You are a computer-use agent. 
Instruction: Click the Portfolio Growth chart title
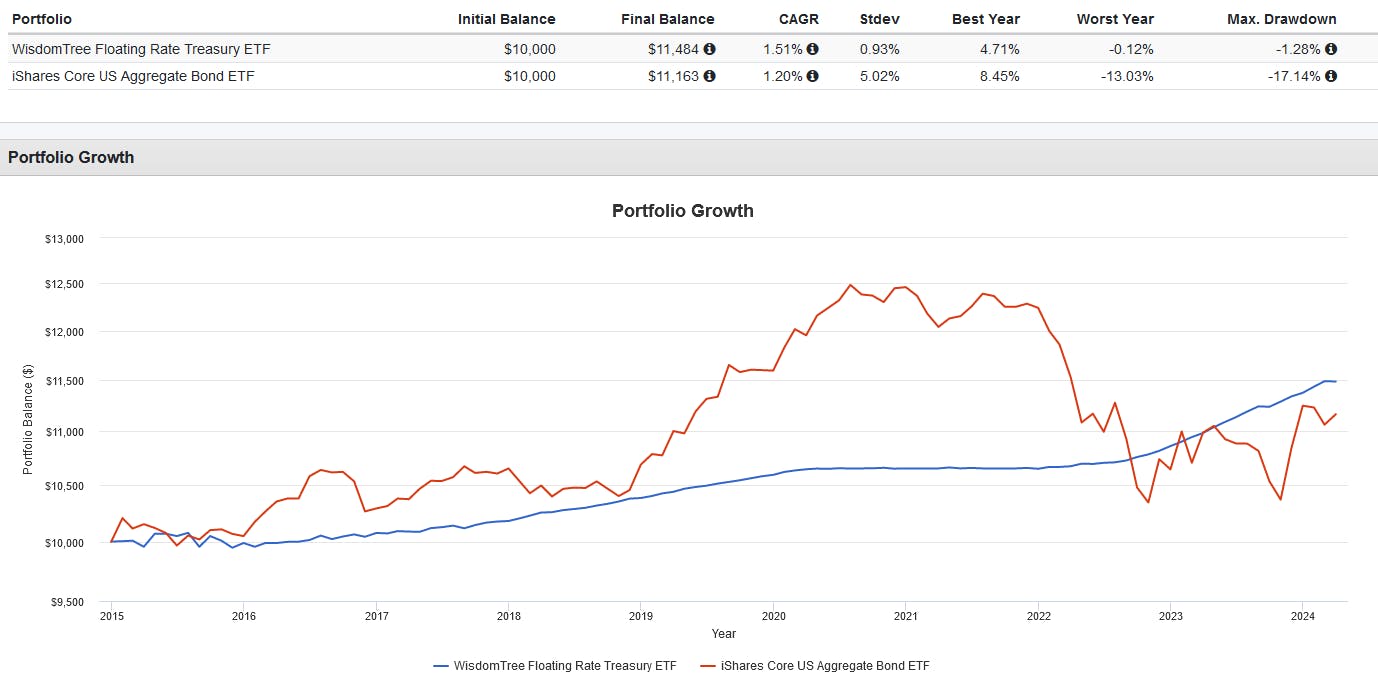(682, 211)
